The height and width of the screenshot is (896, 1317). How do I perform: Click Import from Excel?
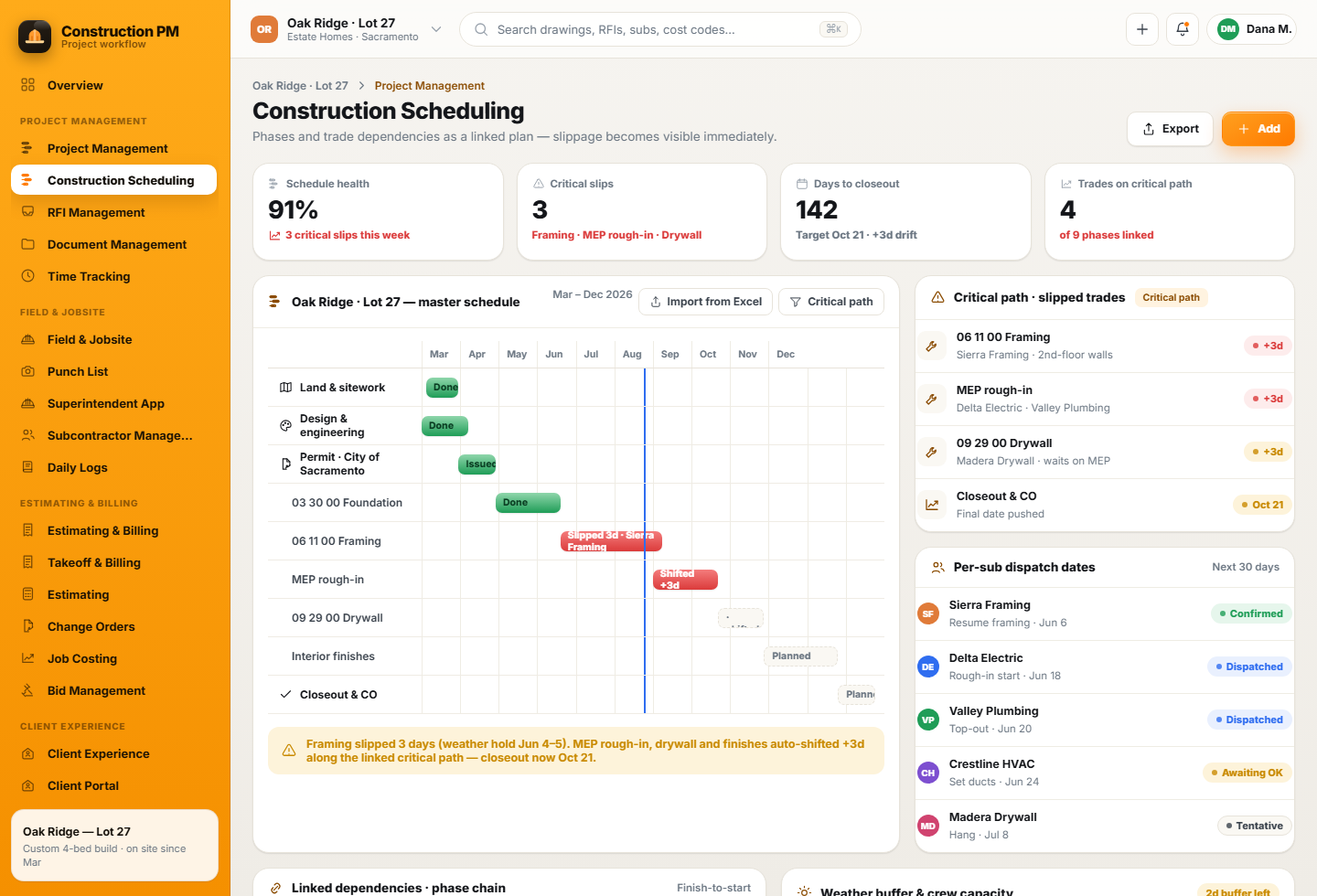[705, 302]
